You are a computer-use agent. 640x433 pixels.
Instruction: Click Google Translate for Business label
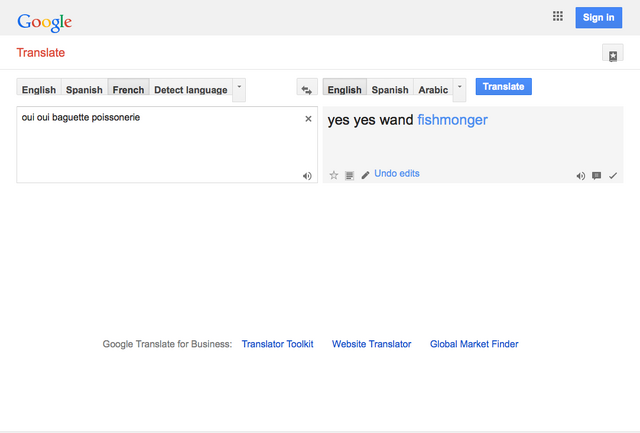(x=167, y=344)
